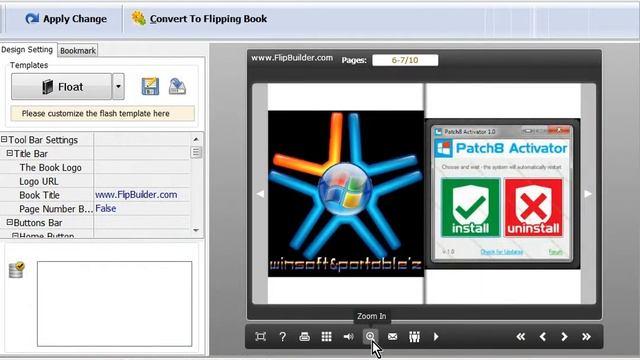640x360 pixels.
Task: Click the save template floppy disk icon
Action: click(x=150, y=87)
